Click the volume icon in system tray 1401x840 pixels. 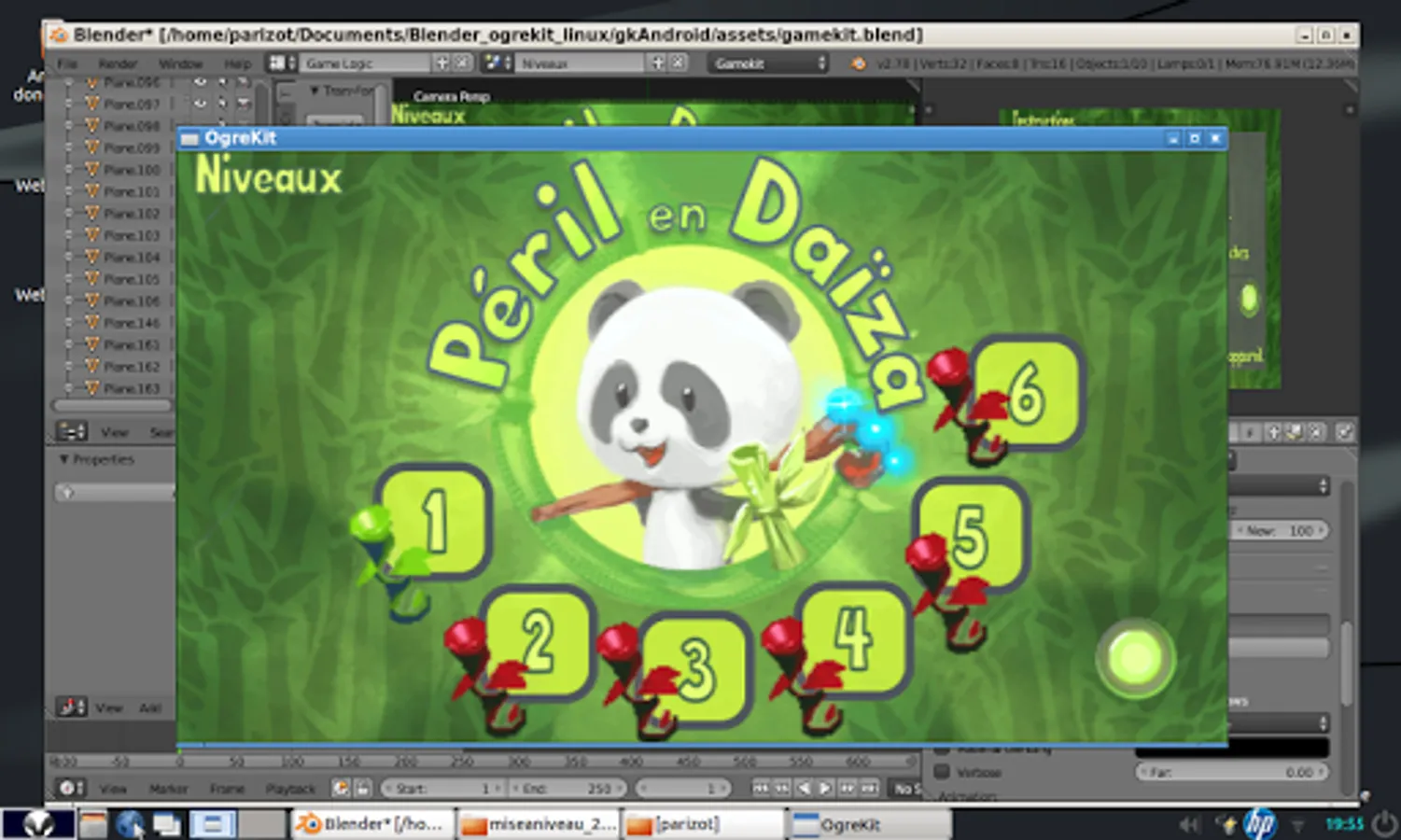coord(1189,824)
